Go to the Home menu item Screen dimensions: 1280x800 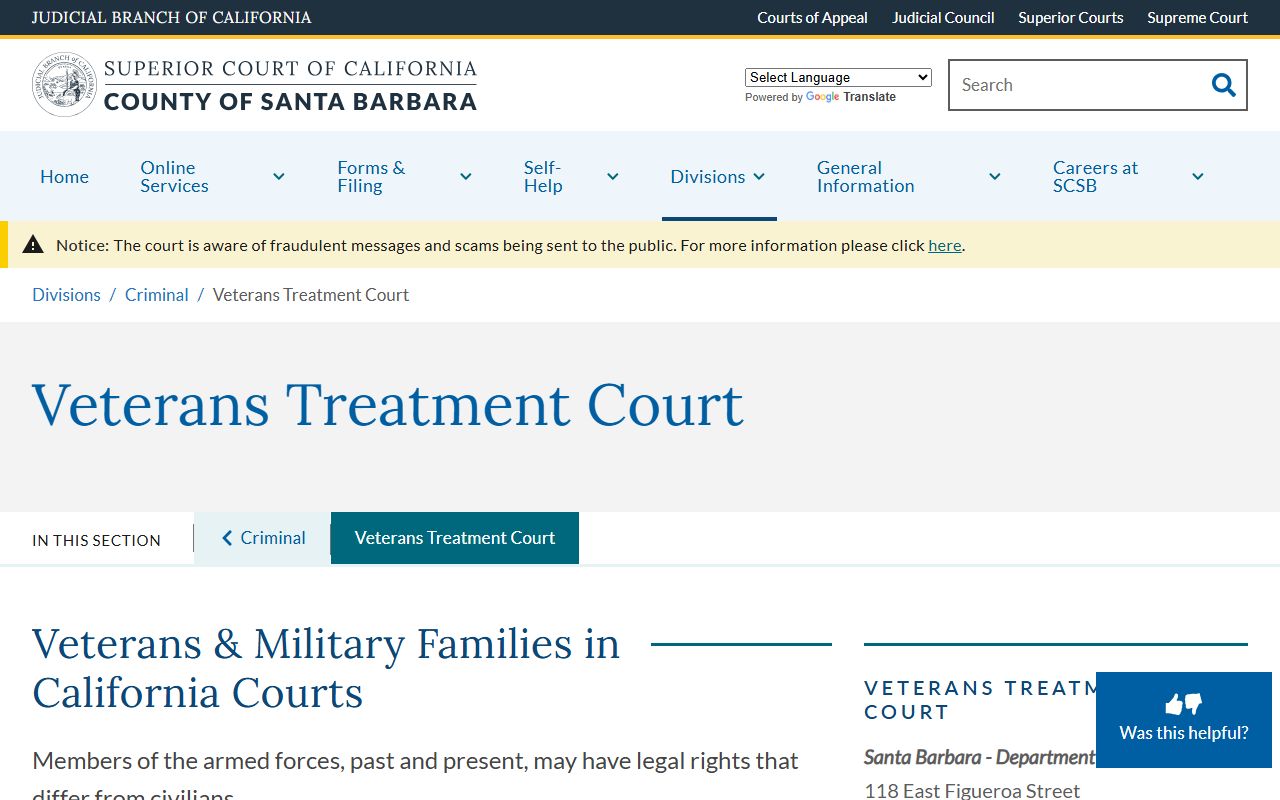[x=65, y=177]
